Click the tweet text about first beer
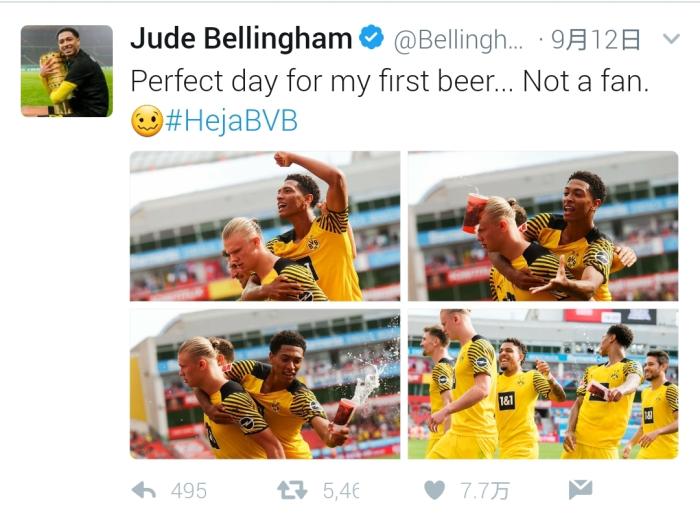 [389, 81]
